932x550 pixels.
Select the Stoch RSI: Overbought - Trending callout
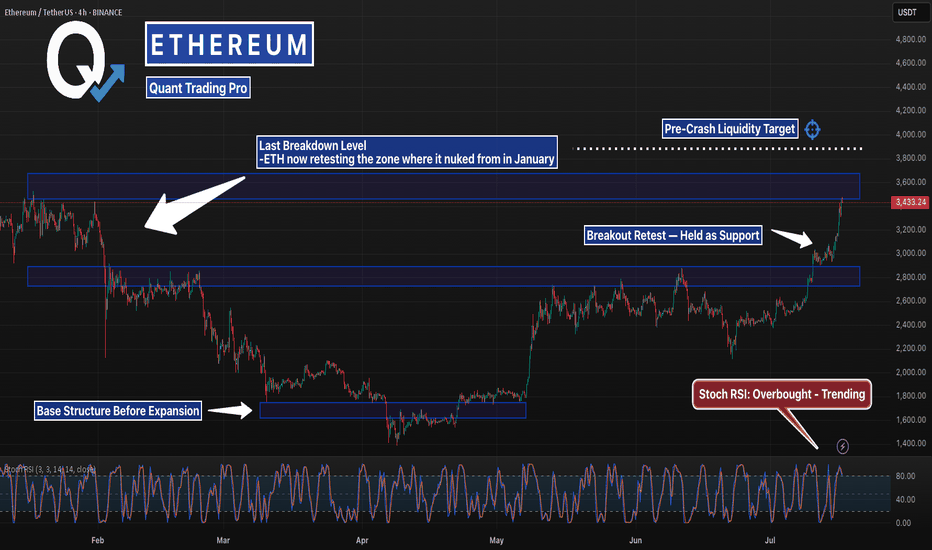click(782, 394)
